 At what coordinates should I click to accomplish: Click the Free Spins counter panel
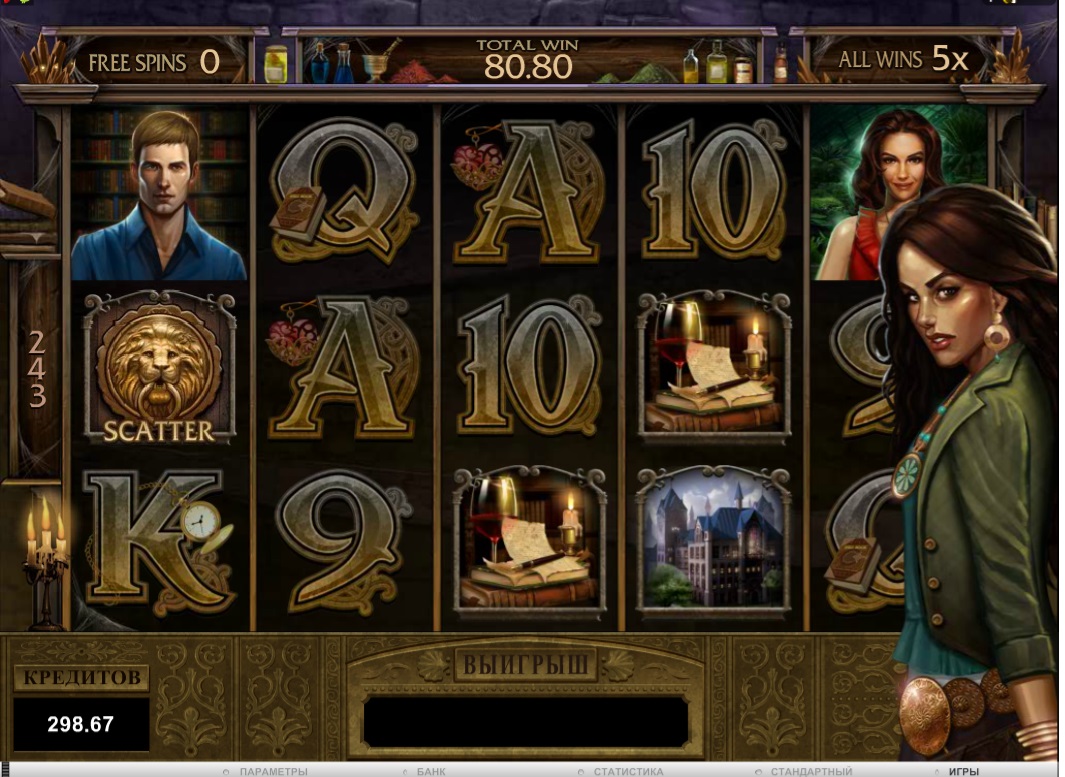click(x=156, y=62)
